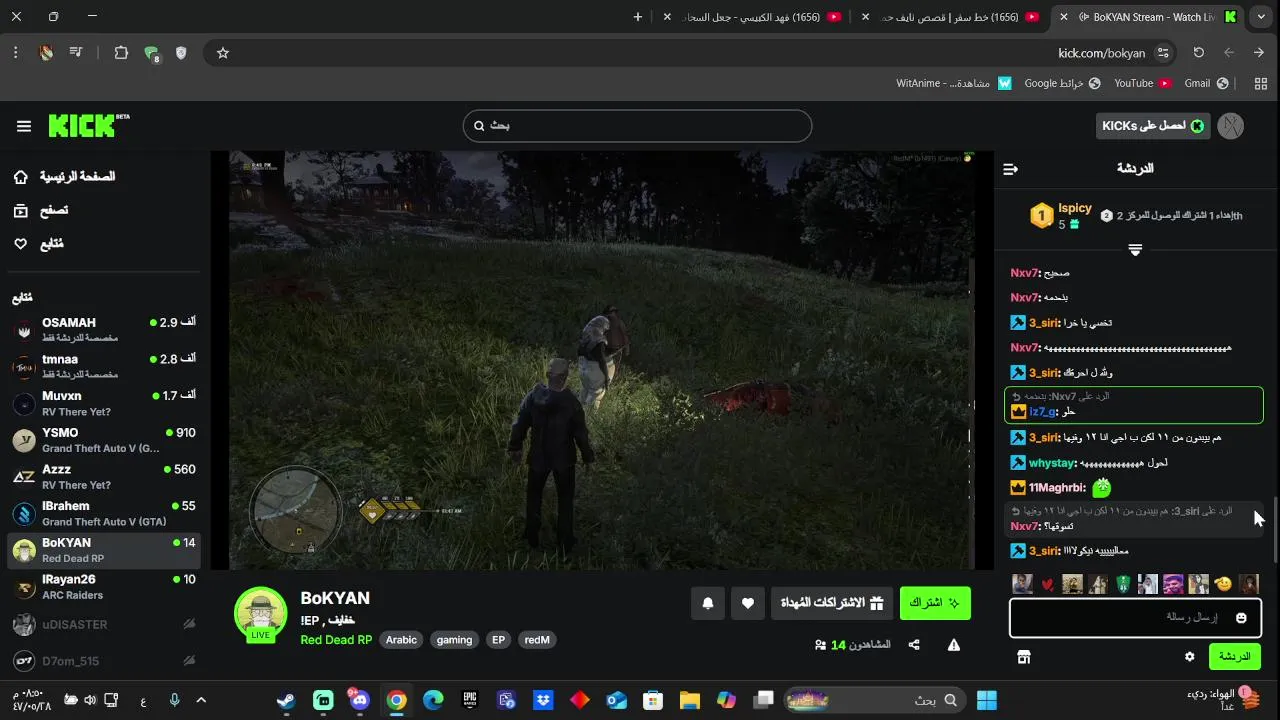1280x720 pixels.
Task: Click the iz7_g username in highlighted message
Action: click(x=1042, y=411)
